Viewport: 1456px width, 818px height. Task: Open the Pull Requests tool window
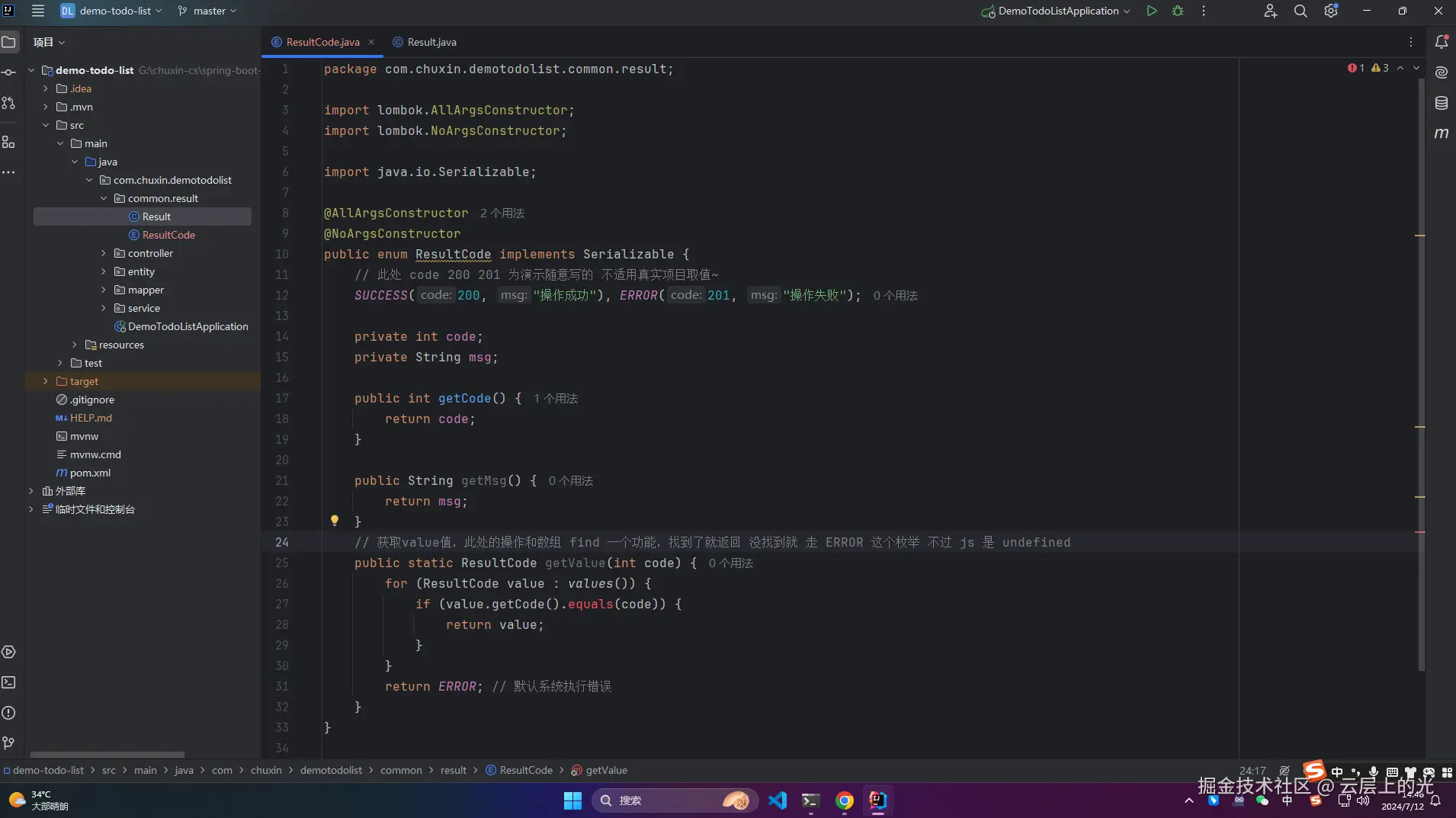(x=9, y=103)
